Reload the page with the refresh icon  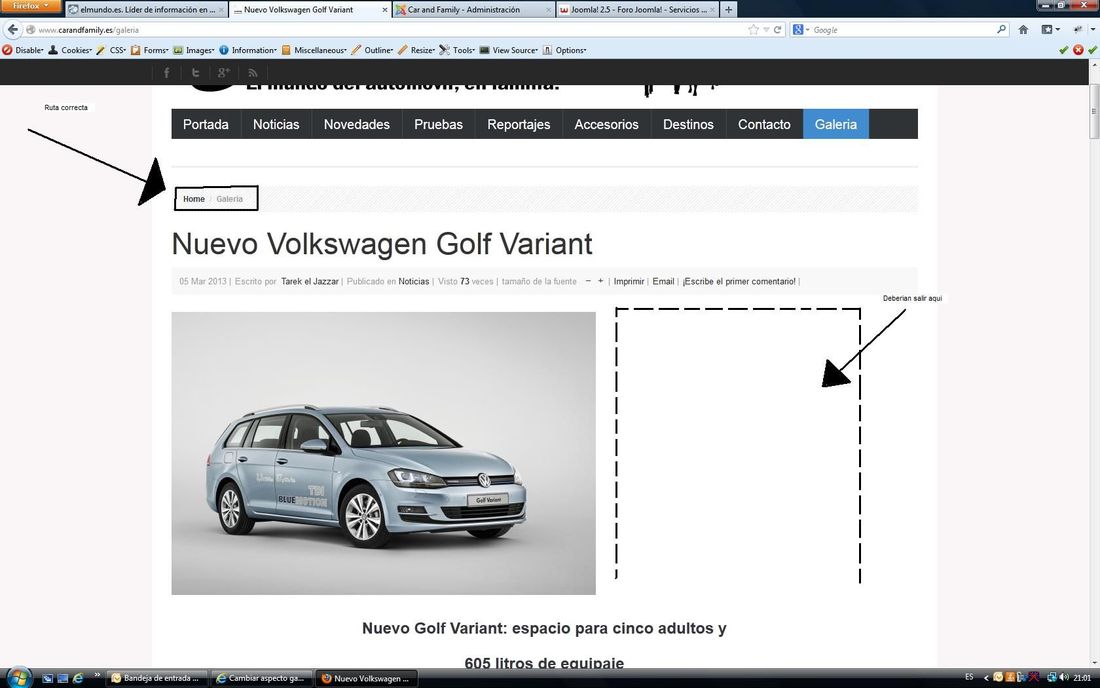777,29
